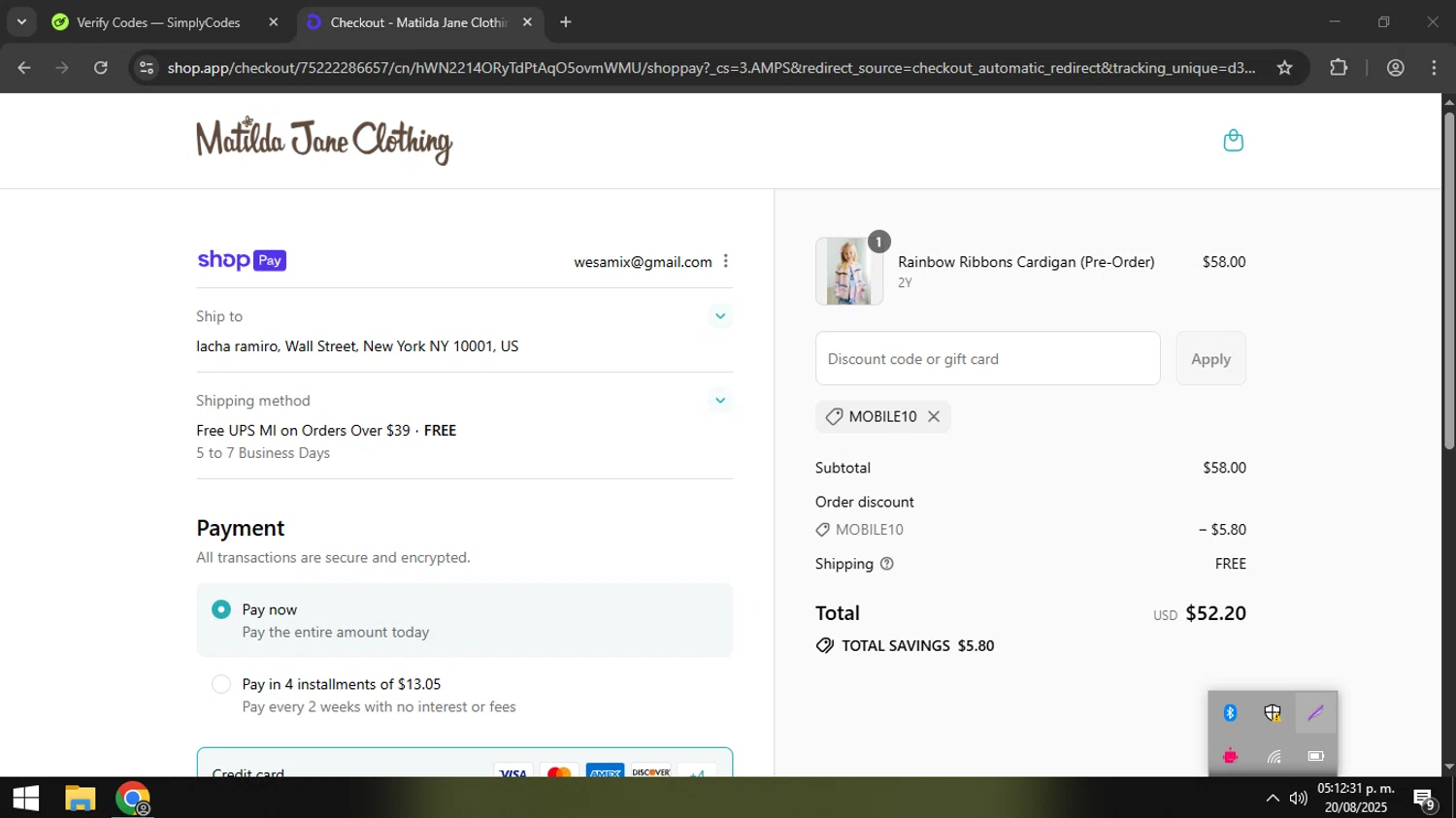
Task: Switch to the Verify Codes SimplyCodes tab
Action: click(158, 22)
